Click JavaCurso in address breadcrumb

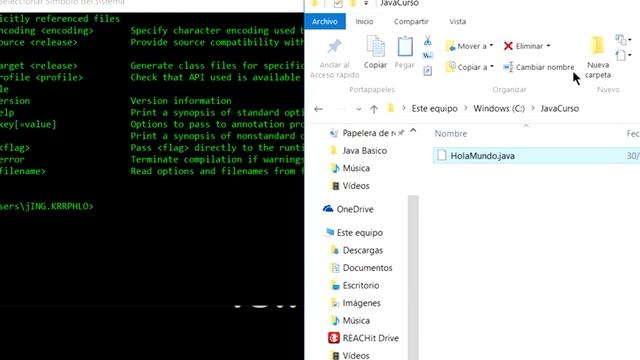pos(560,109)
